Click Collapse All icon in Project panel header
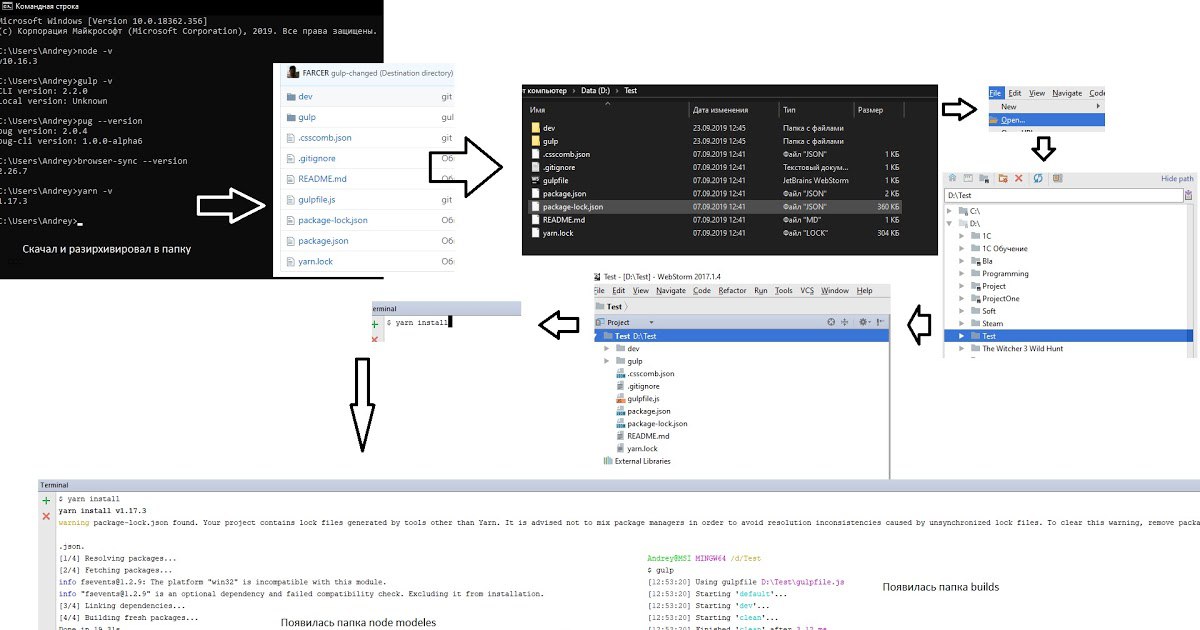 coord(844,322)
